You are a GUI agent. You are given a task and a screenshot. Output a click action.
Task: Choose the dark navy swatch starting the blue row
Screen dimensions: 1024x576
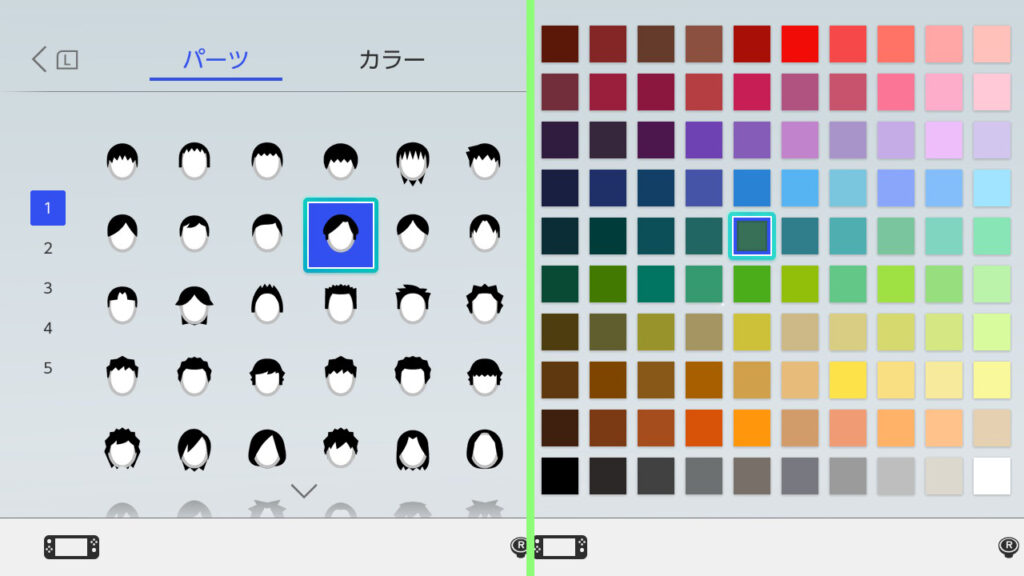tap(560, 188)
